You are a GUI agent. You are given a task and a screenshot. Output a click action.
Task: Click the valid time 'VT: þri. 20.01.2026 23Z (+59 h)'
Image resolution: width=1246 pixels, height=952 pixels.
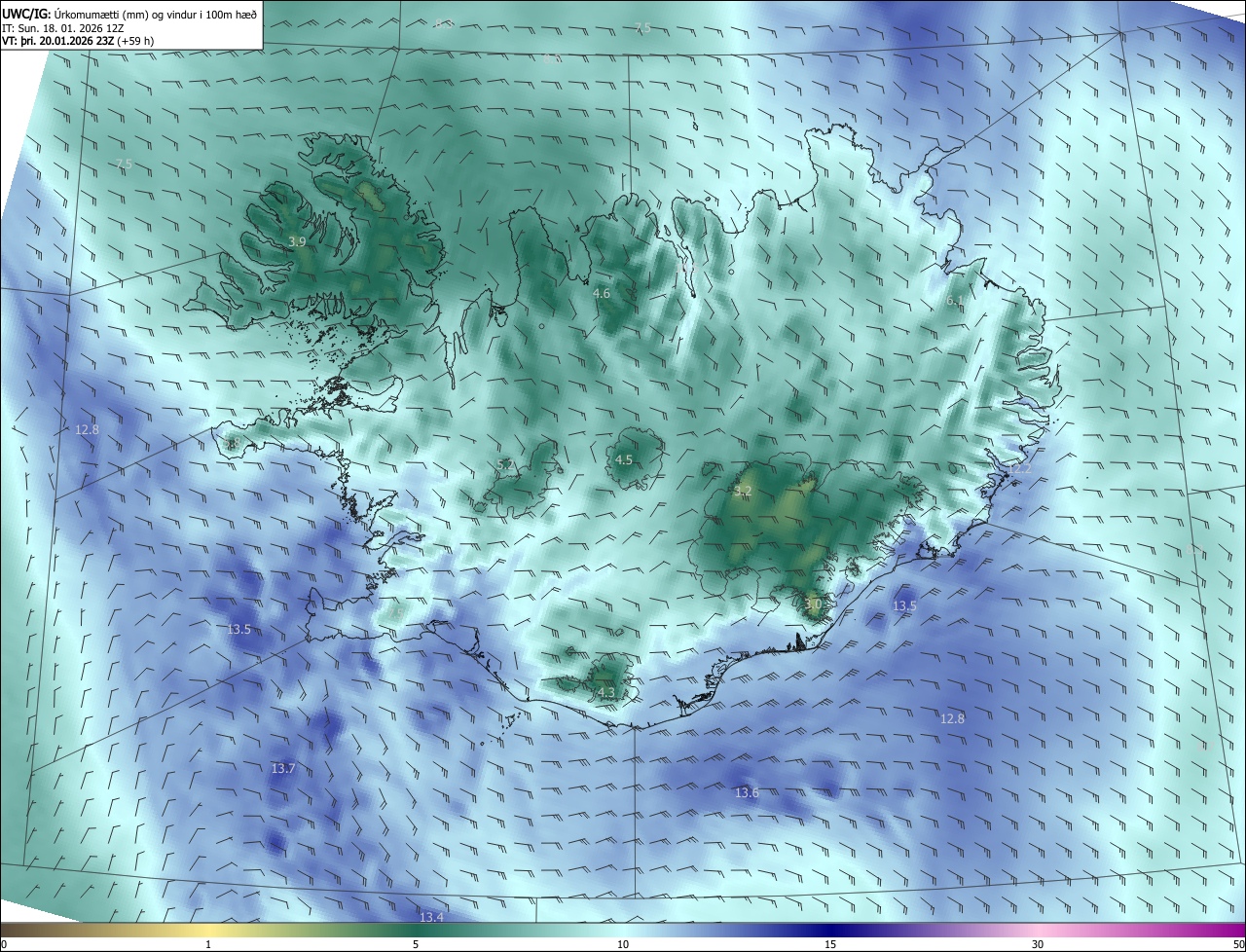(x=78, y=41)
